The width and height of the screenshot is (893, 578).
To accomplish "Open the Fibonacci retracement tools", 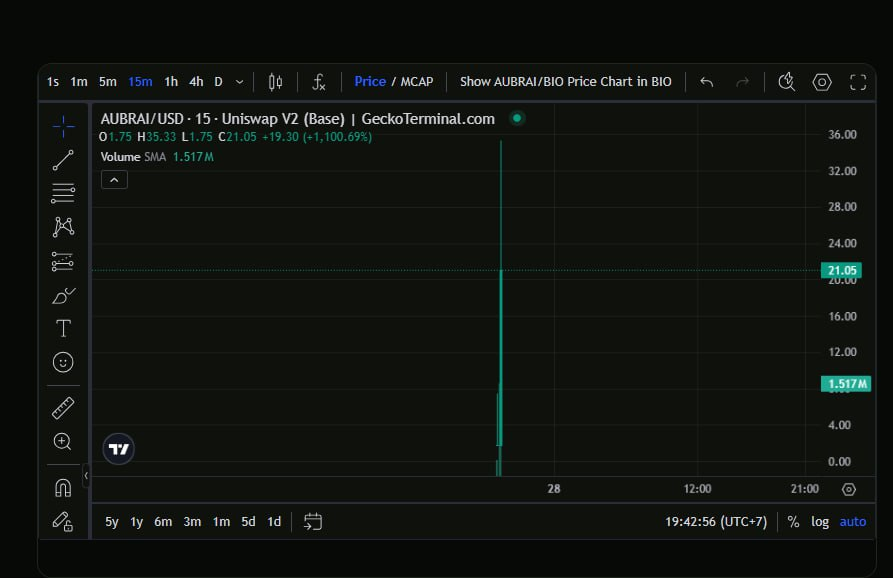I will (x=63, y=193).
